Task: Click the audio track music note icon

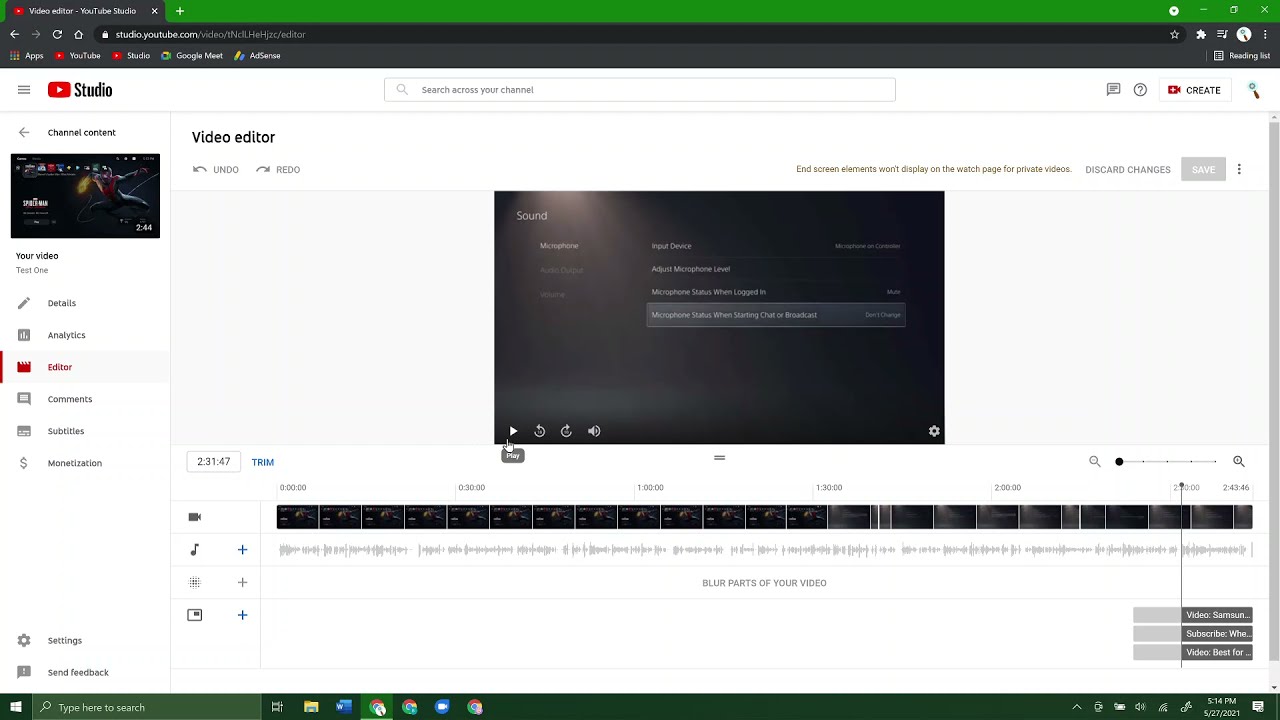Action: click(195, 549)
